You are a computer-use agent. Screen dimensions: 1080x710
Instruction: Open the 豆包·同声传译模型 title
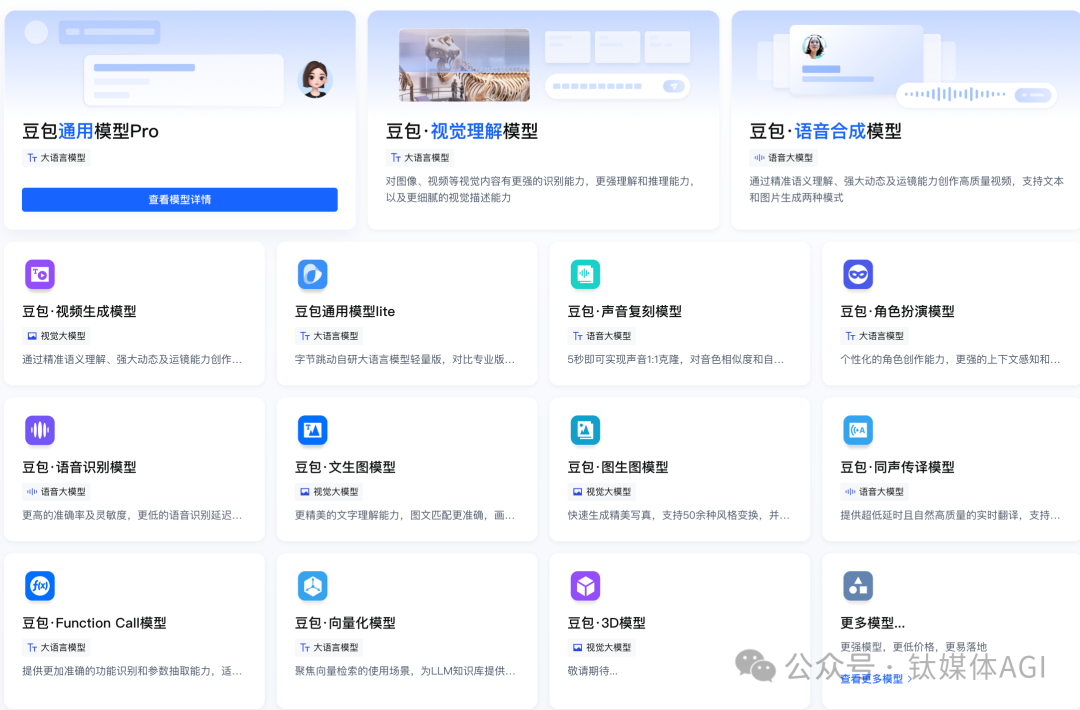coord(897,467)
